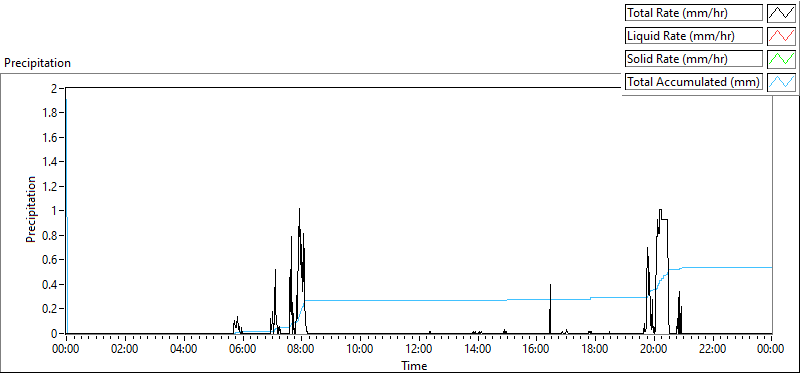Viewport: 800px width, 373px height.
Task: Click the Time axis label
Action: tap(414, 365)
